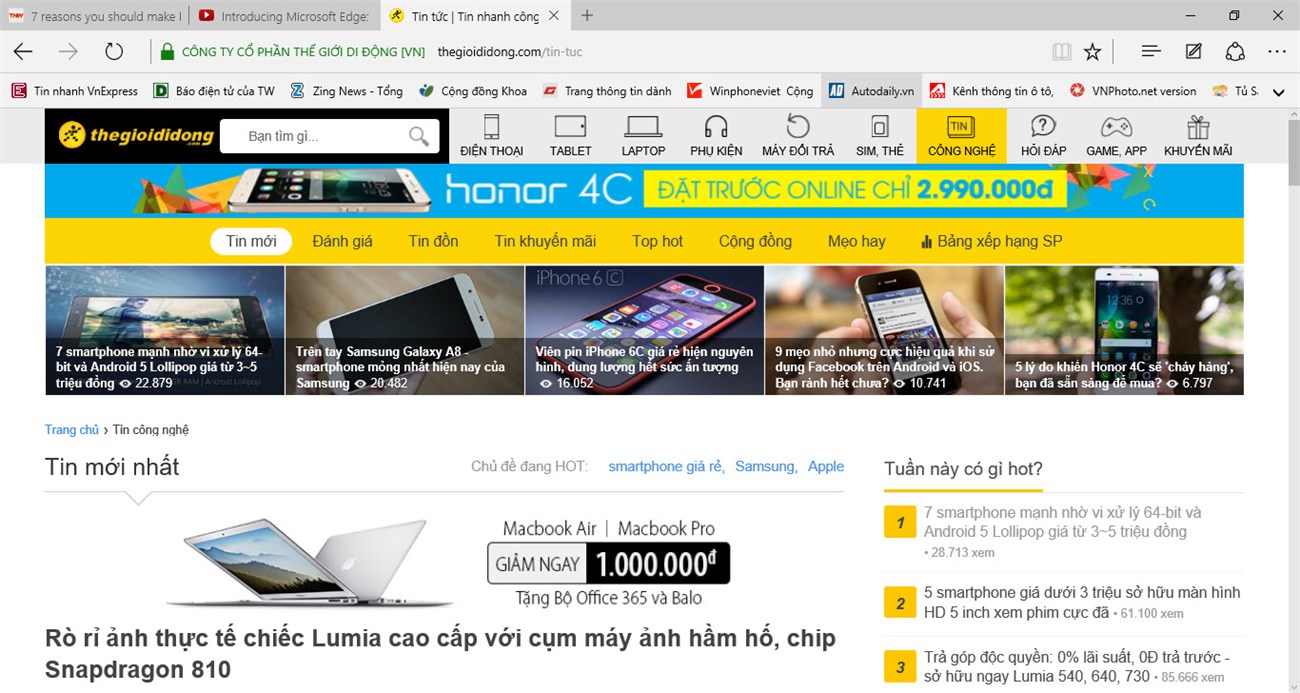Open the Edge Hub panel icon
1300x693 pixels.
(x=1151, y=51)
